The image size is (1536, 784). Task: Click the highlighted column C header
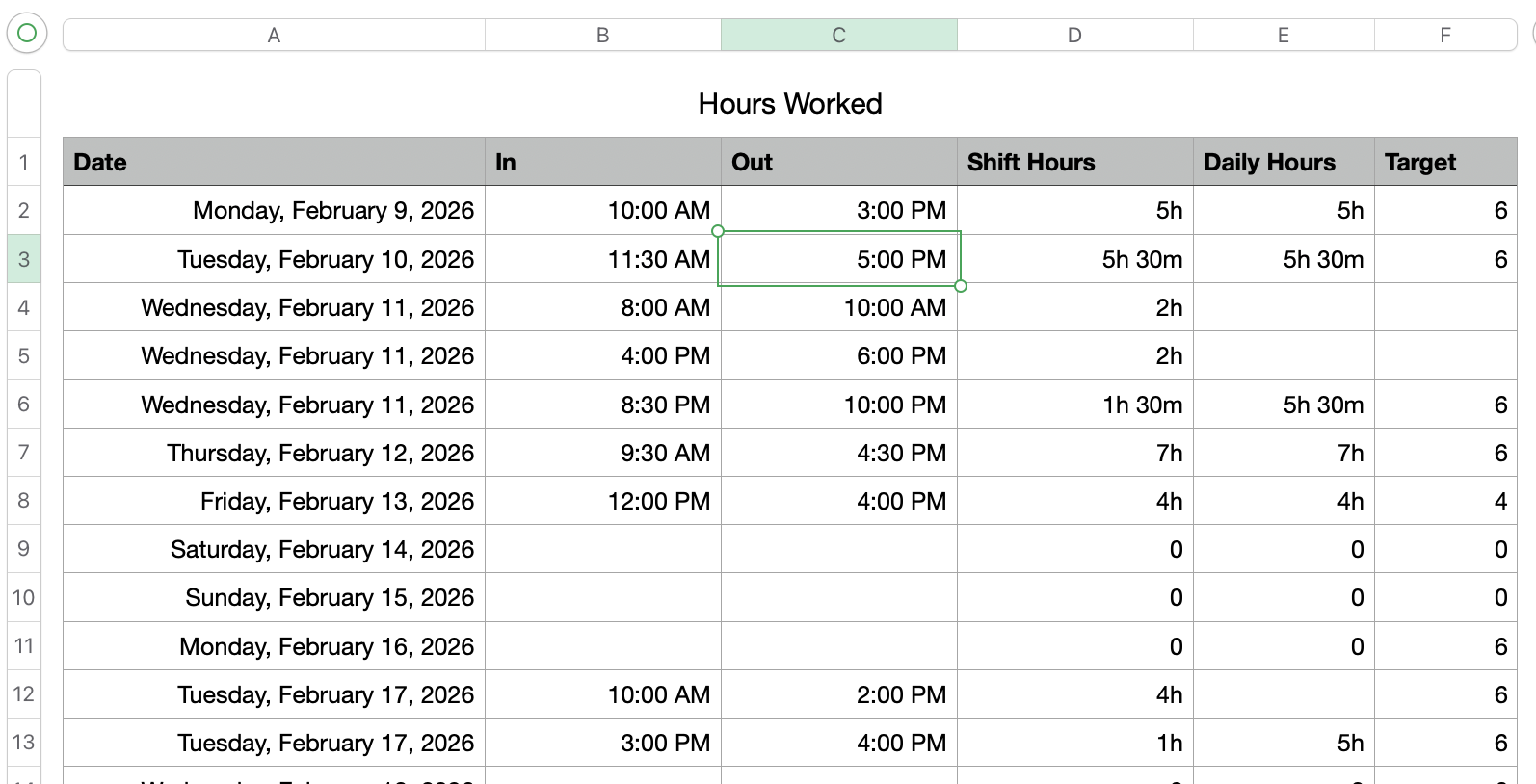pos(838,36)
